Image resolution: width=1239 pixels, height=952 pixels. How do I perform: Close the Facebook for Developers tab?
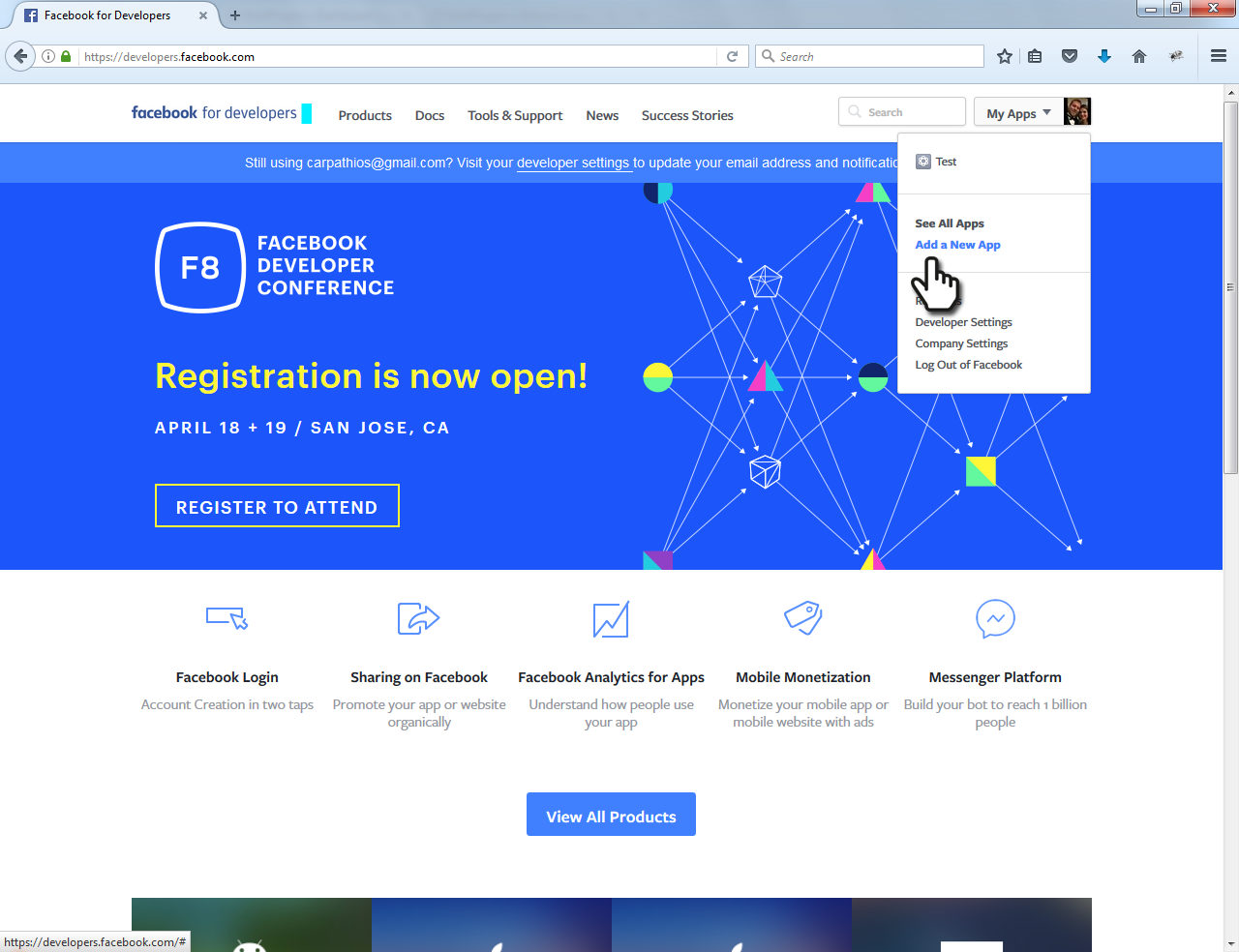(203, 15)
